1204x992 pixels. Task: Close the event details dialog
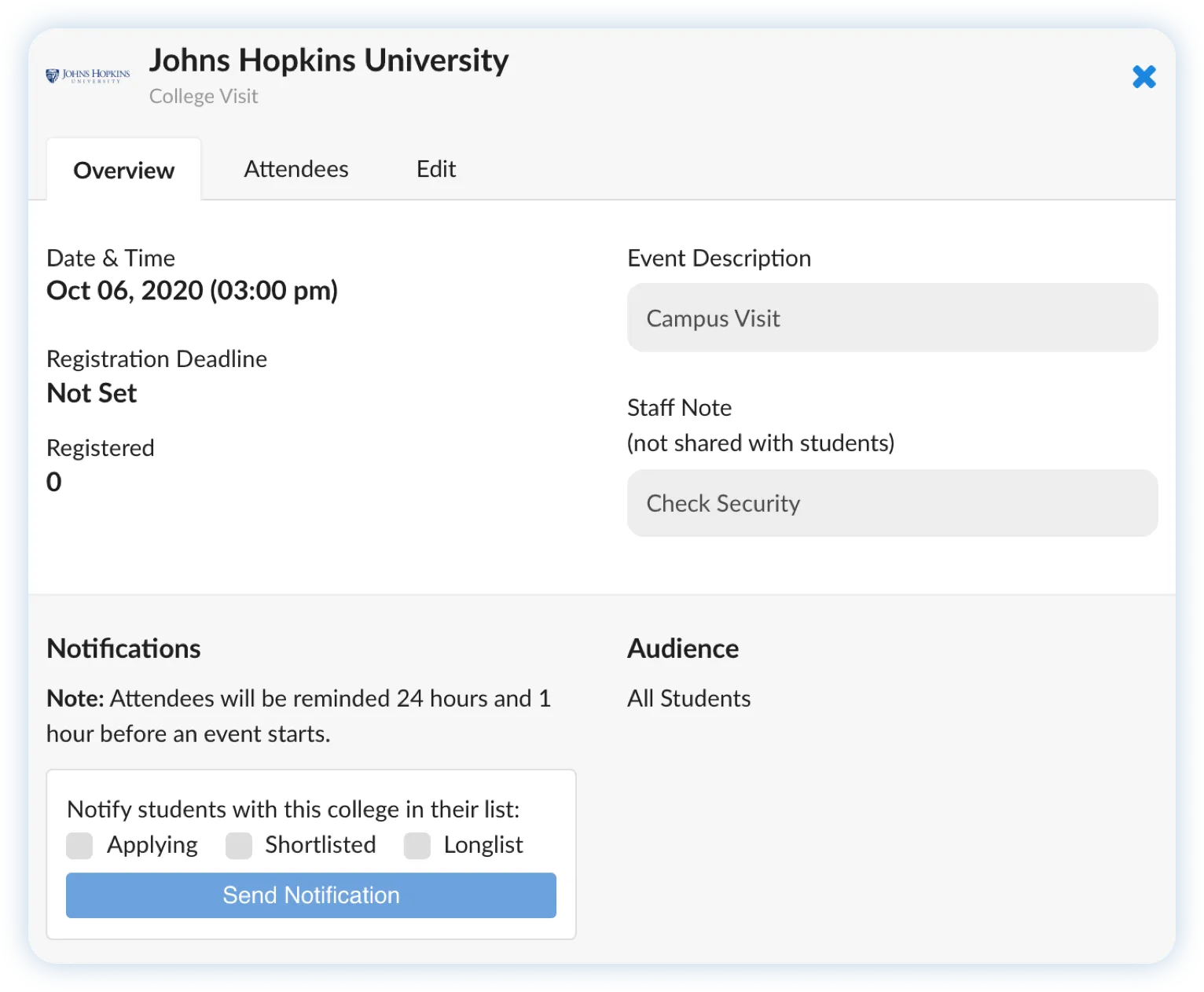tap(1144, 76)
